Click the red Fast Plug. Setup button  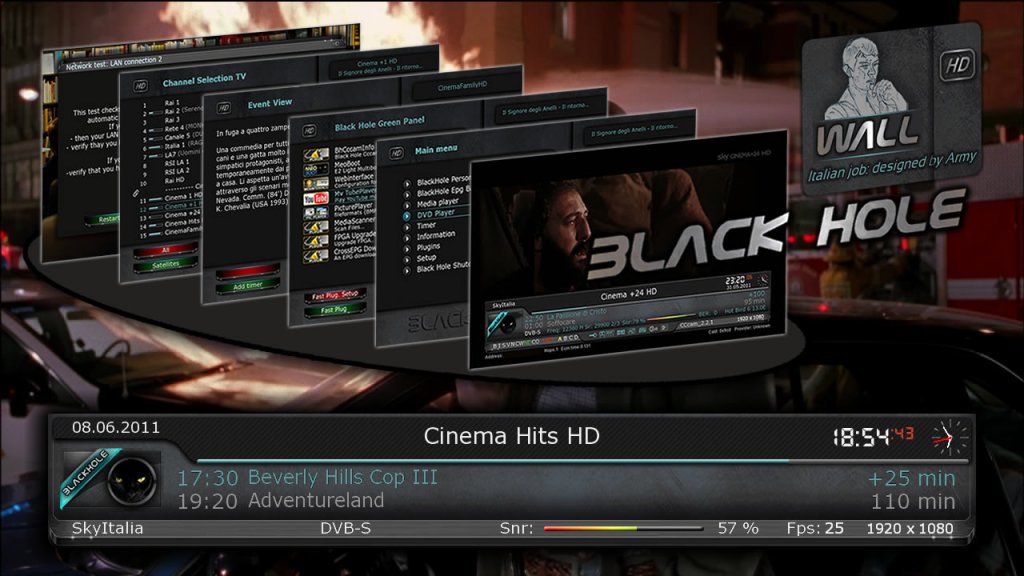(x=334, y=295)
